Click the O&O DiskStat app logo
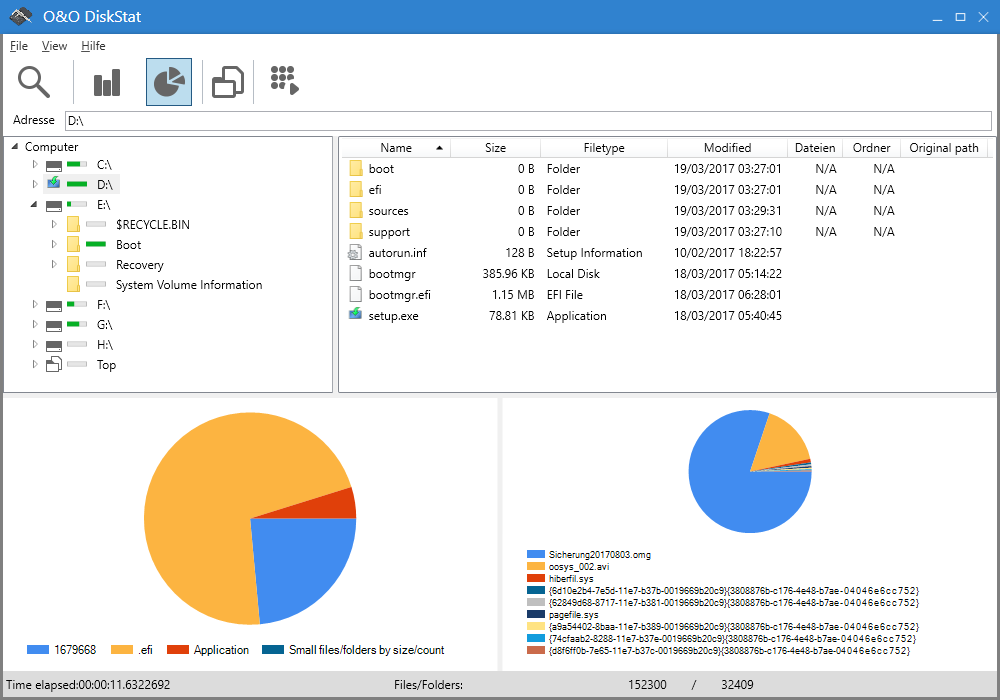 coord(21,17)
